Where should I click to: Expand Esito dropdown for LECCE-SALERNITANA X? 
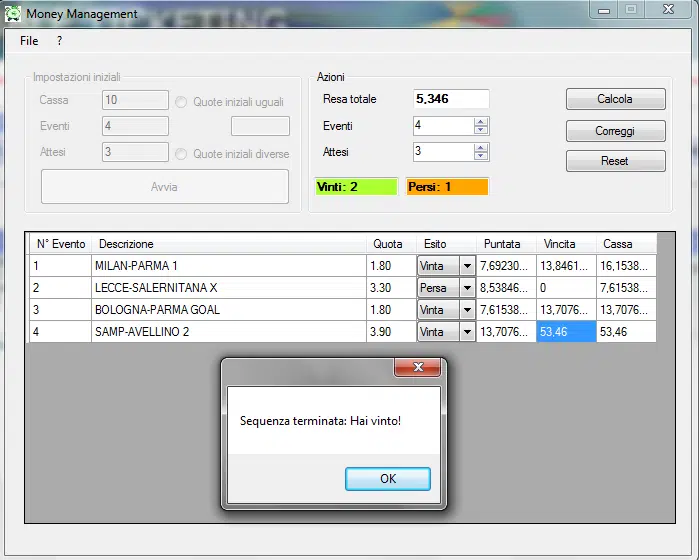(466, 288)
